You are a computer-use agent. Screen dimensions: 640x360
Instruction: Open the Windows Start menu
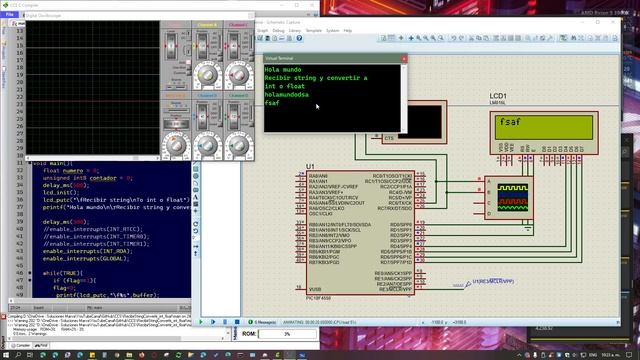(x=6, y=355)
